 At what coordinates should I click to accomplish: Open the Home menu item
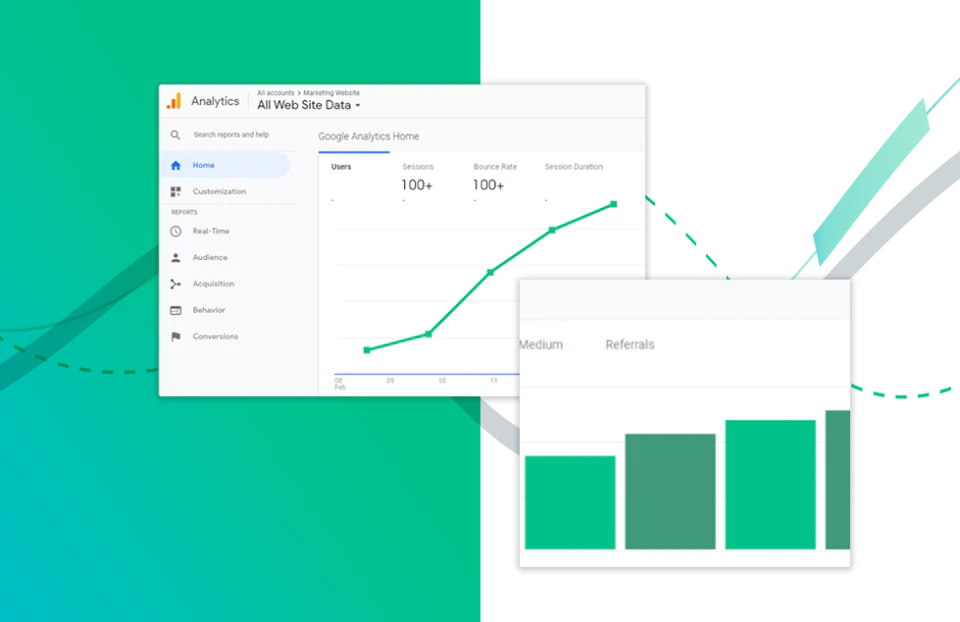pyautogui.click(x=225, y=165)
